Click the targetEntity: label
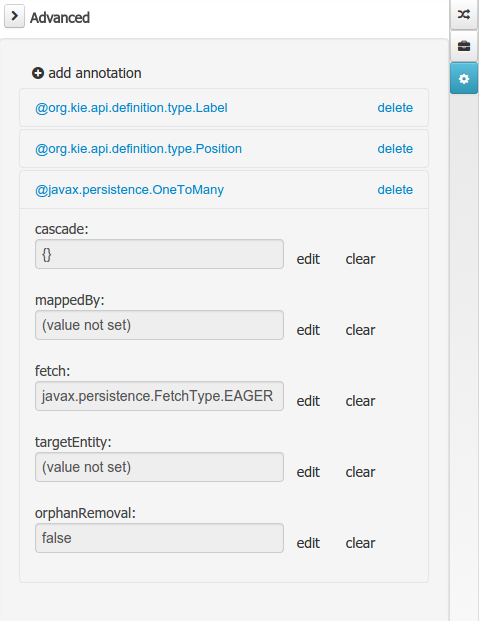 point(73,442)
